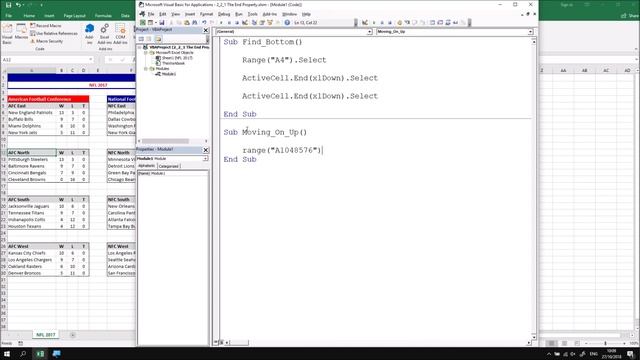
Task: Toggle Use Relative References in Excel ribbon
Action: click(x=54, y=33)
